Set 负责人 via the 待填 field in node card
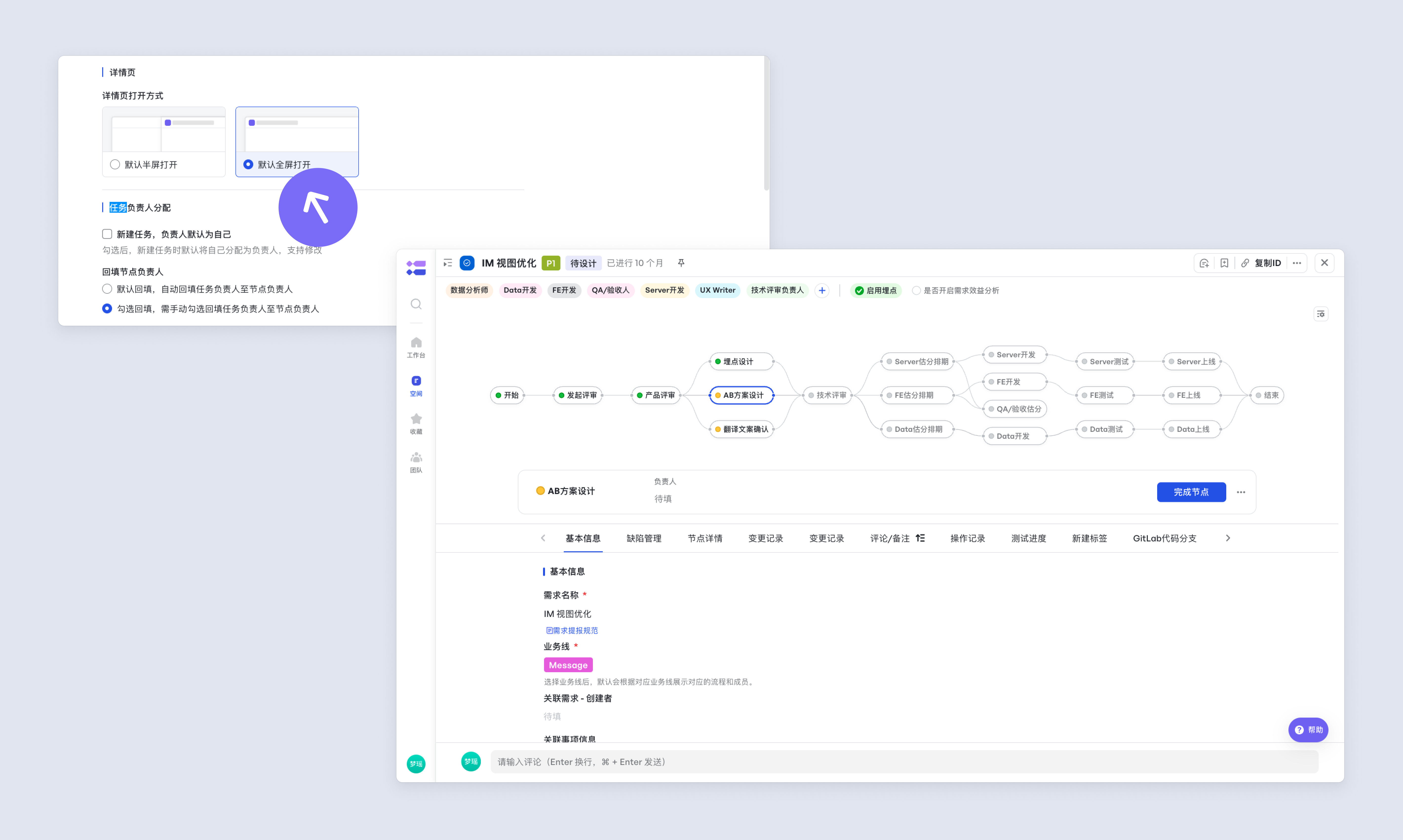 pos(663,499)
